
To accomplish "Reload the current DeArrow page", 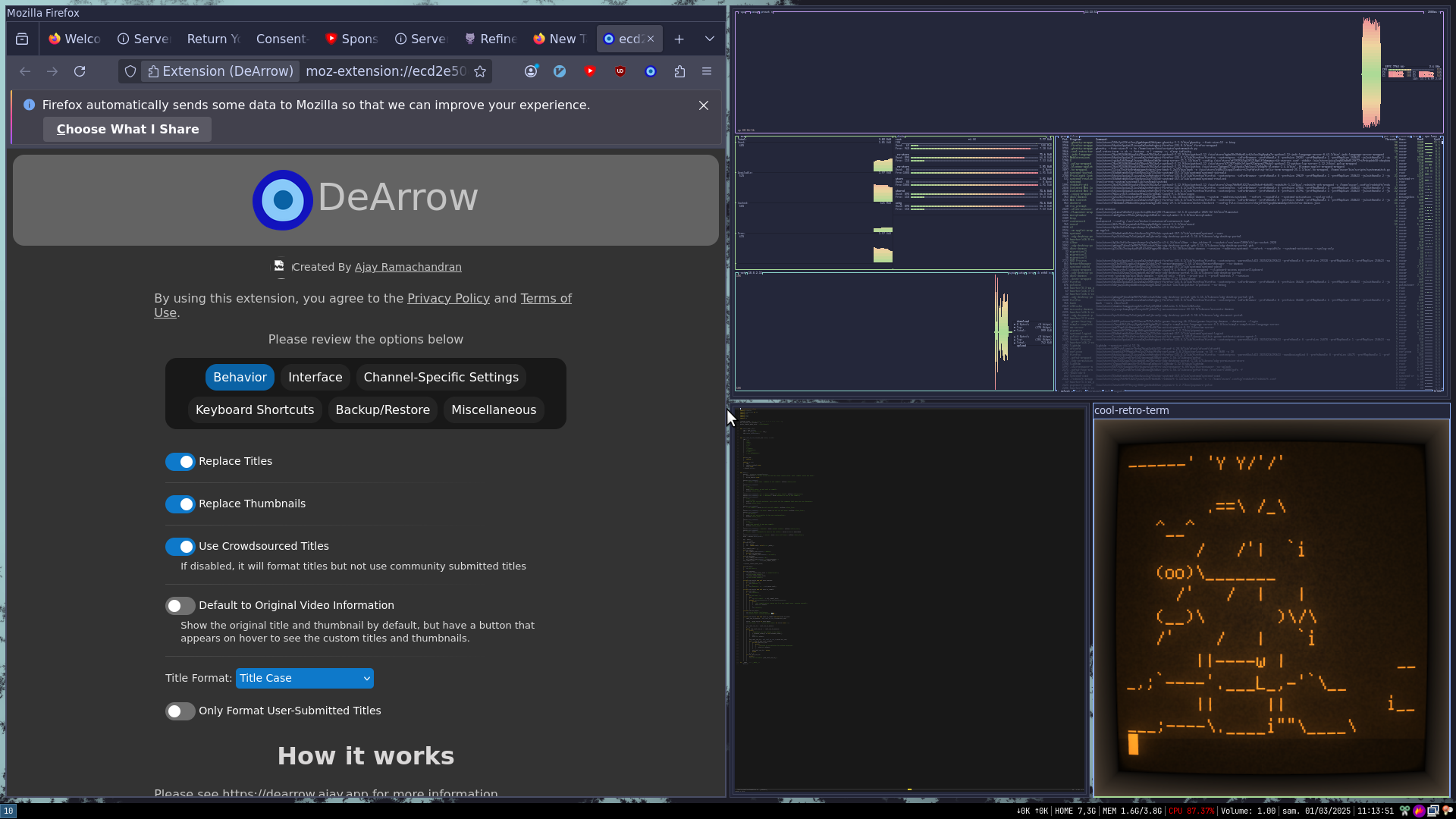I will coord(80,71).
